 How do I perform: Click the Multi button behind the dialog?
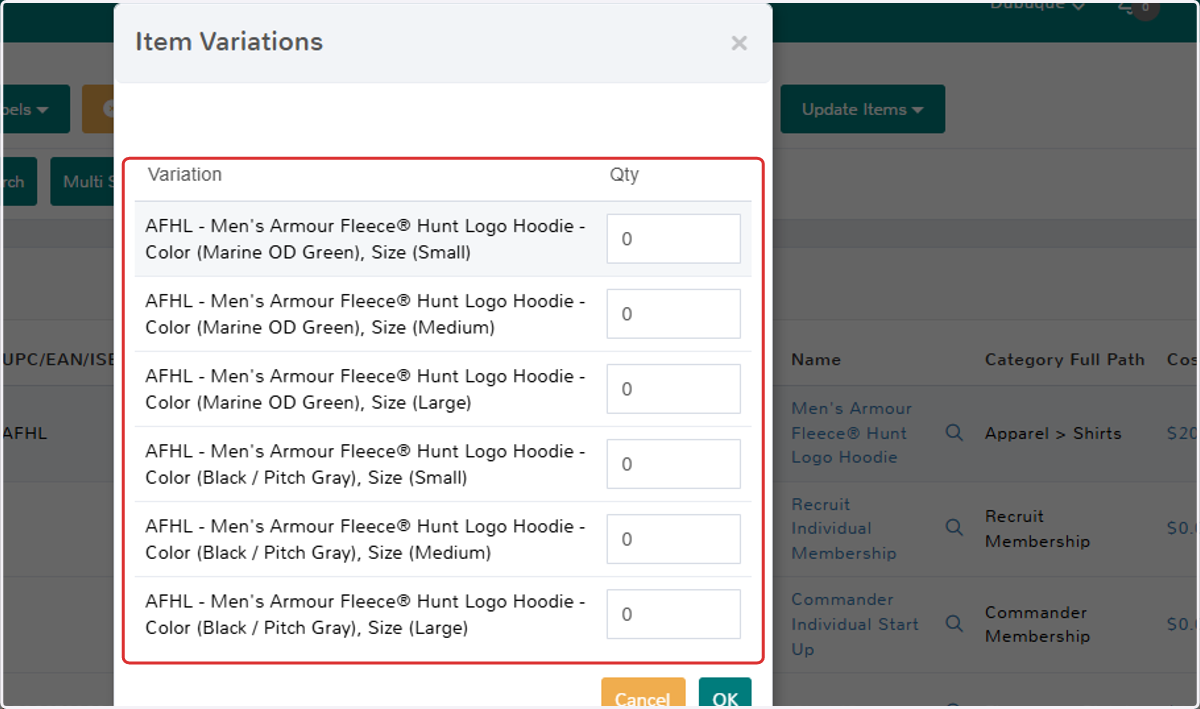pos(82,181)
